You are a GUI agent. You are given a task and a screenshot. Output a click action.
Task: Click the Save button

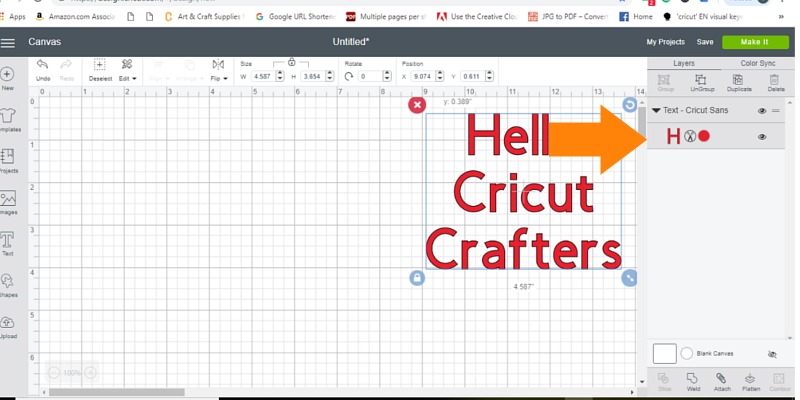pyautogui.click(x=705, y=42)
